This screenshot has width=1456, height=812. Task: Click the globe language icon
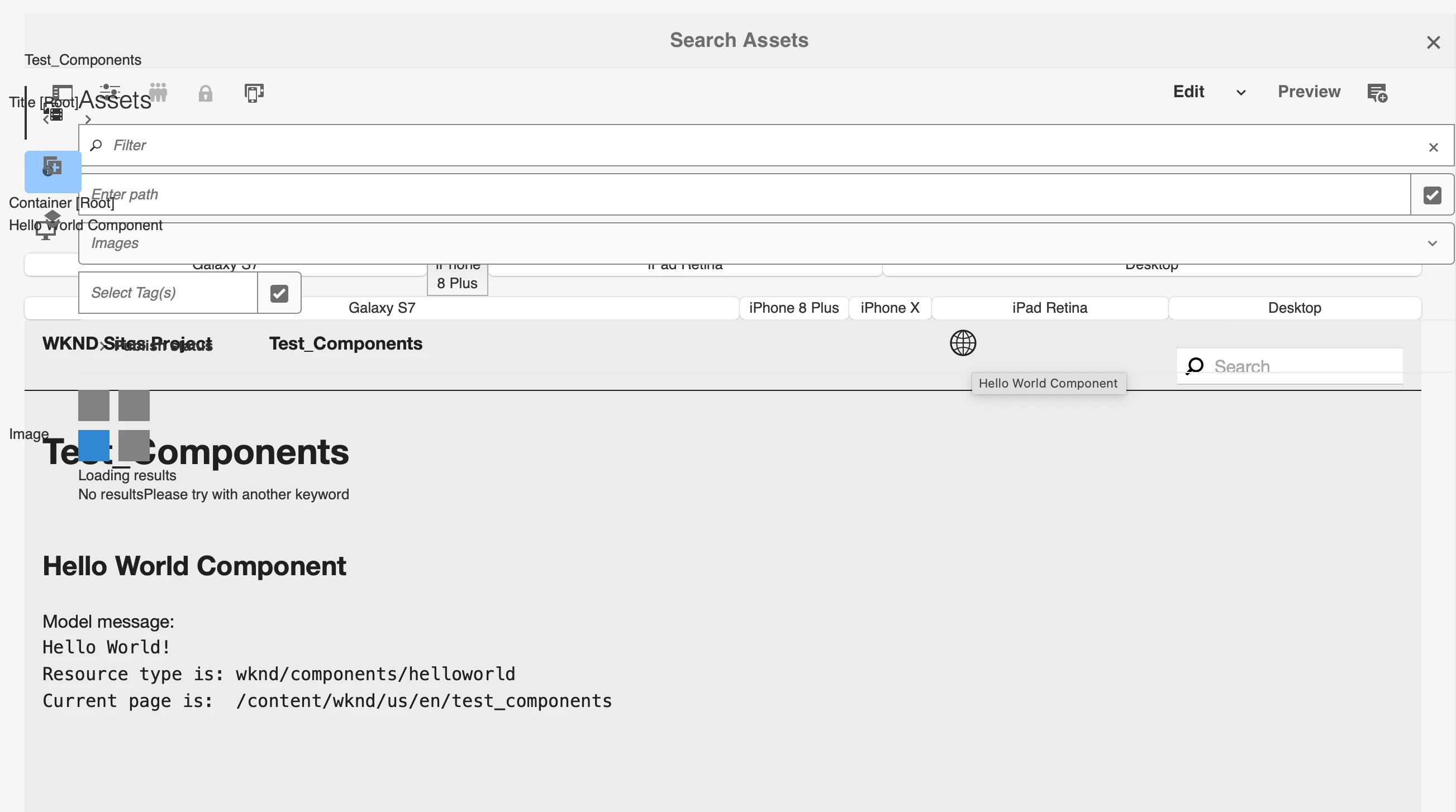coord(963,343)
